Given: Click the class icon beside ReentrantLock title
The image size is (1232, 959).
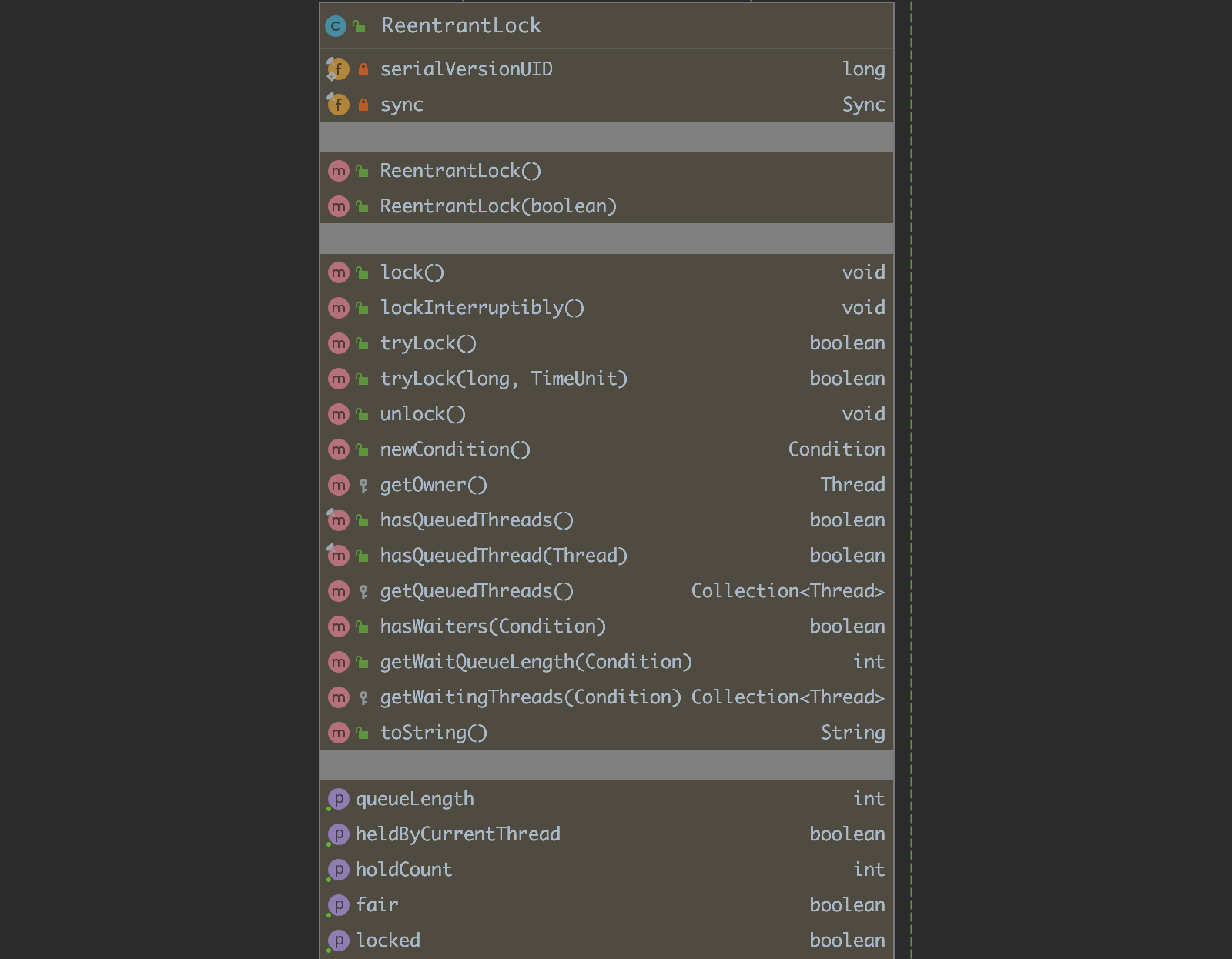Looking at the screenshot, I should coord(335,26).
